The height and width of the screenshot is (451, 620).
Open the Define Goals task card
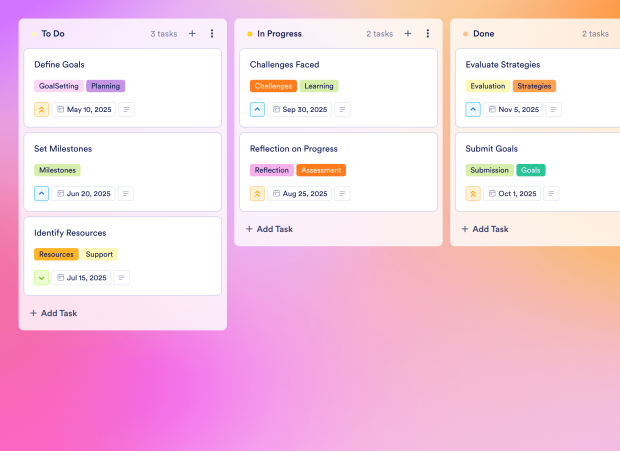[x=123, y=88]
